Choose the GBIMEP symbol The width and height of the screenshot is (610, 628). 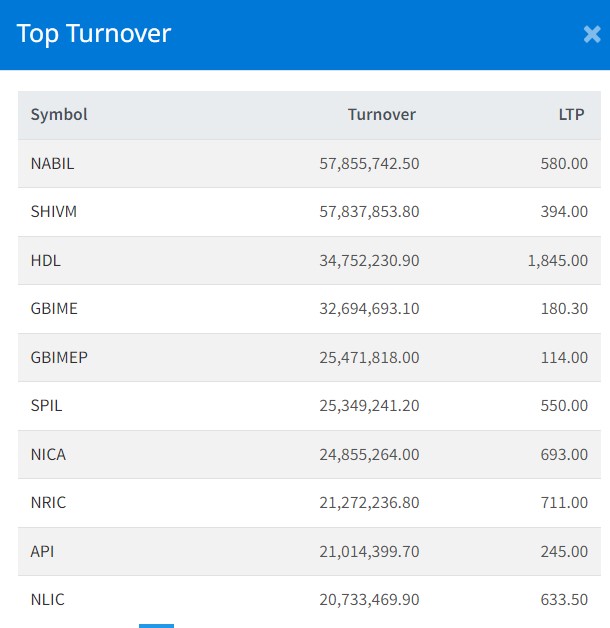pos(59,357)
